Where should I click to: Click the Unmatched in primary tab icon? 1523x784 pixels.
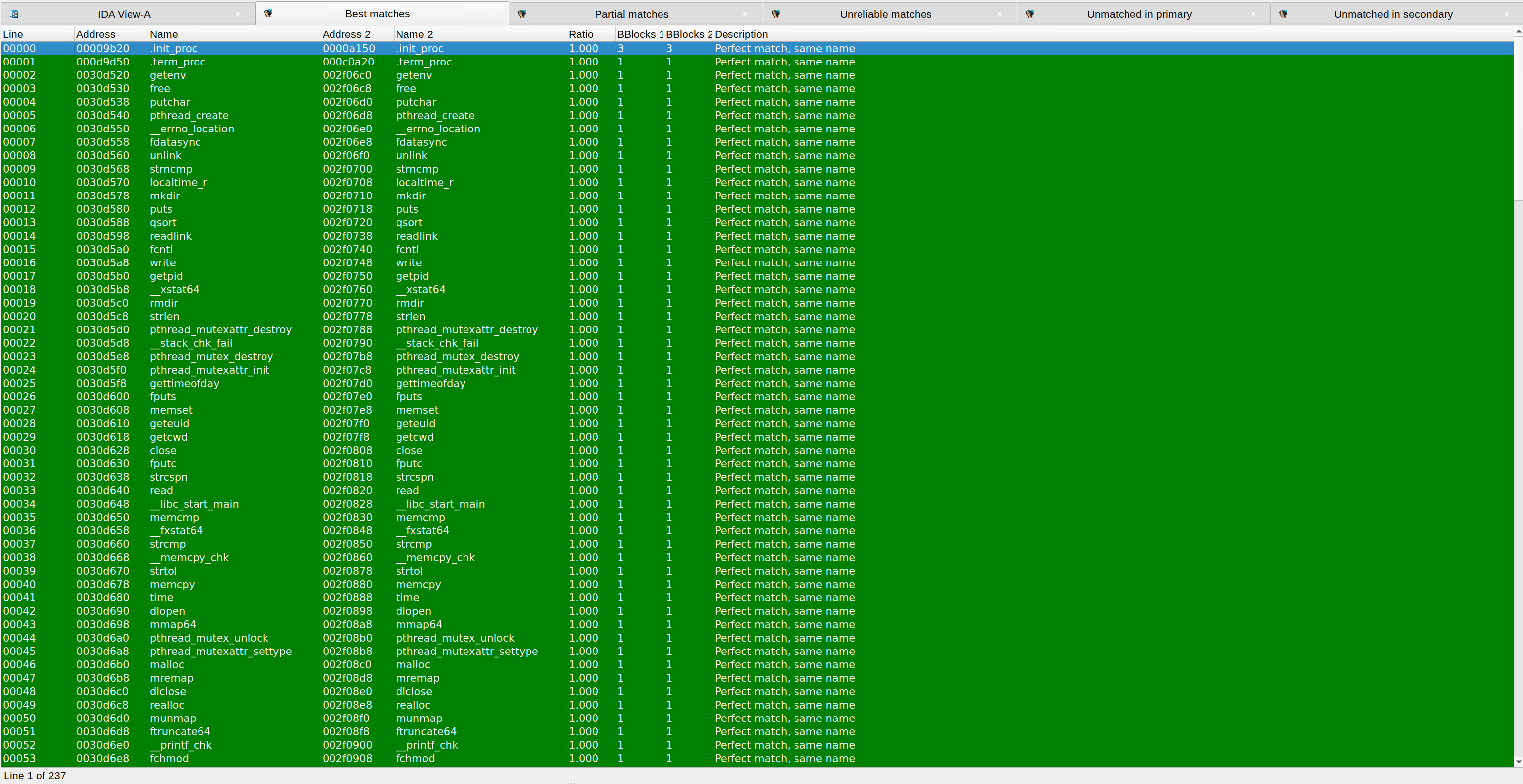tap(1029, 13)
